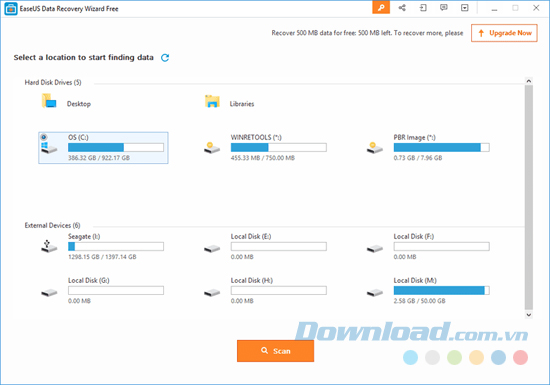Viewport: 550px width, 385px height.
Task: Click the Scan button
Action: click(x=275, y=351)
